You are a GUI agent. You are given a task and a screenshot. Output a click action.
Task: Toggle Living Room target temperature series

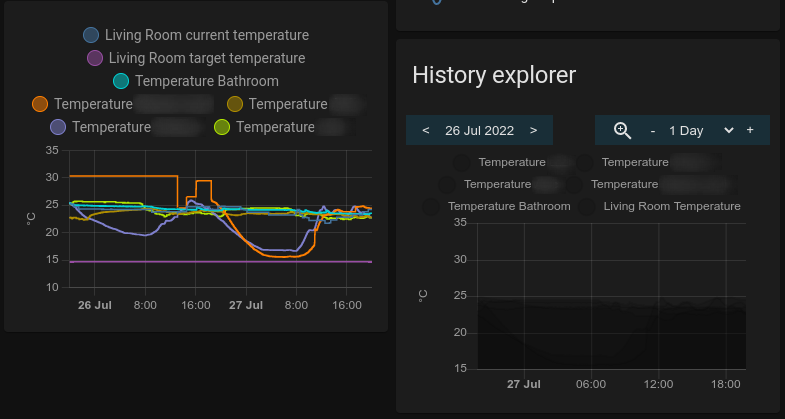point(196,58)
